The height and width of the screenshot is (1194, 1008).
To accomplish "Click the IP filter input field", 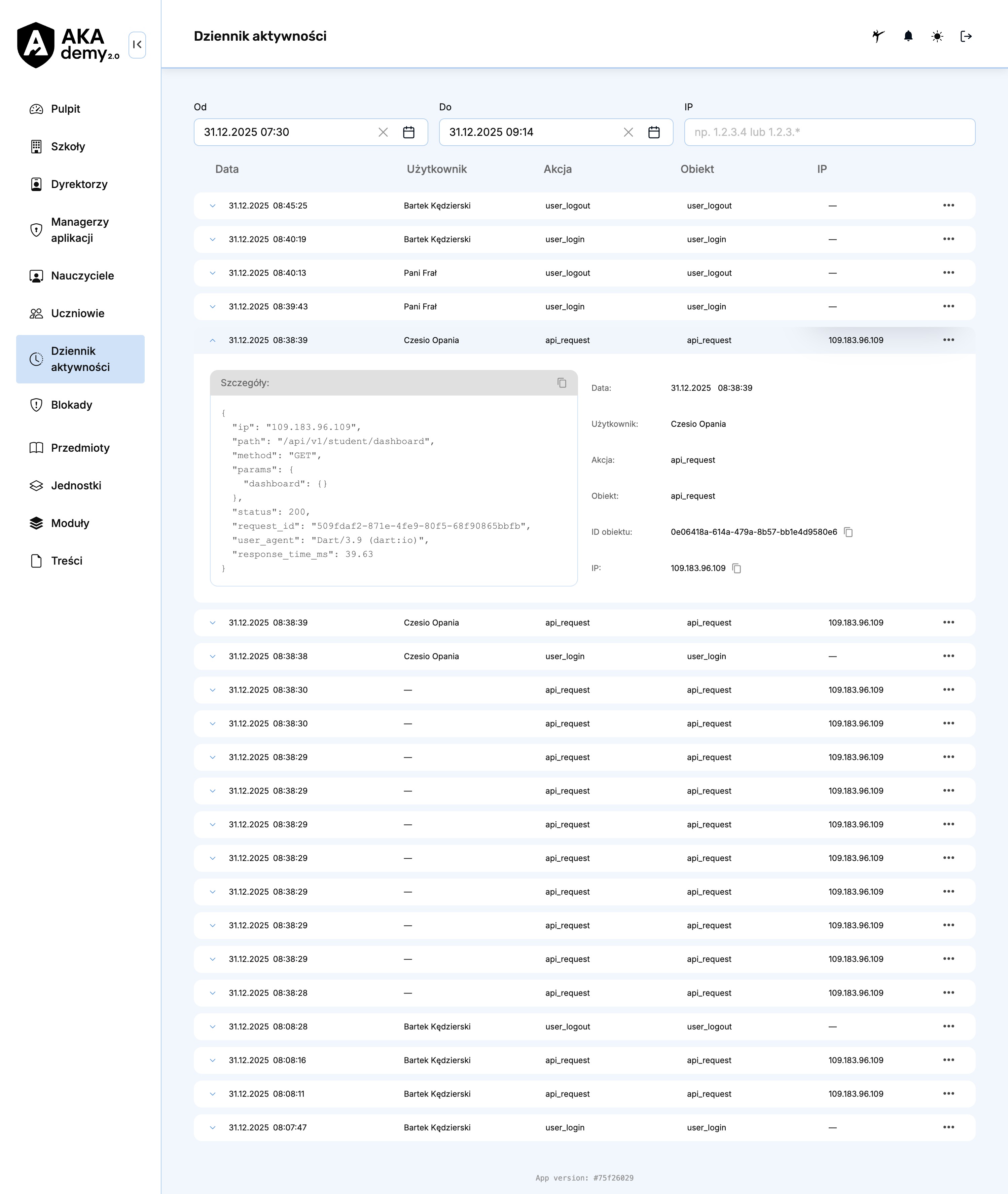I will (x=829, y=132).
